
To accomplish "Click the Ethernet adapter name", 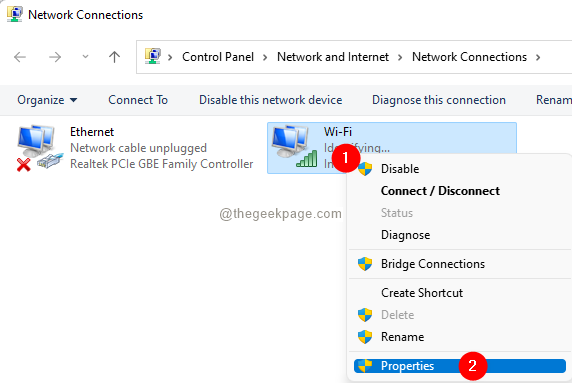I will [92, 132].
